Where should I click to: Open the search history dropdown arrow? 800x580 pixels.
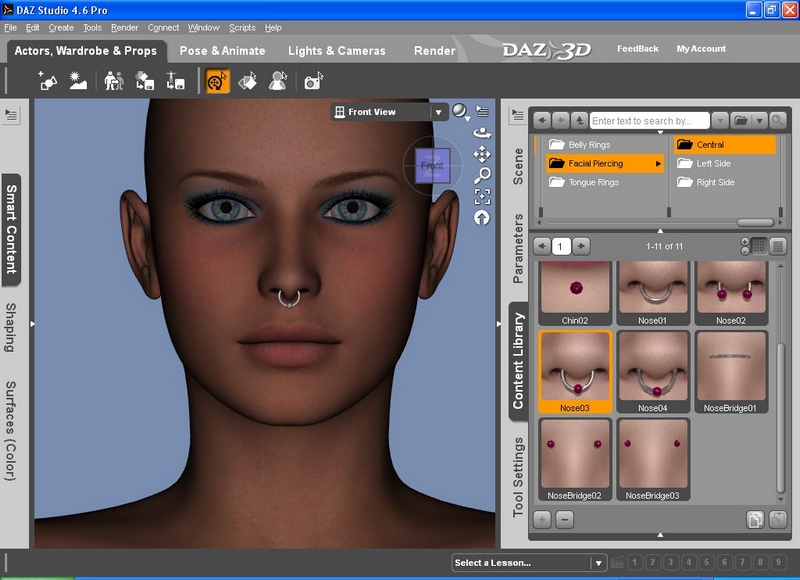click(x=720, y=121)
